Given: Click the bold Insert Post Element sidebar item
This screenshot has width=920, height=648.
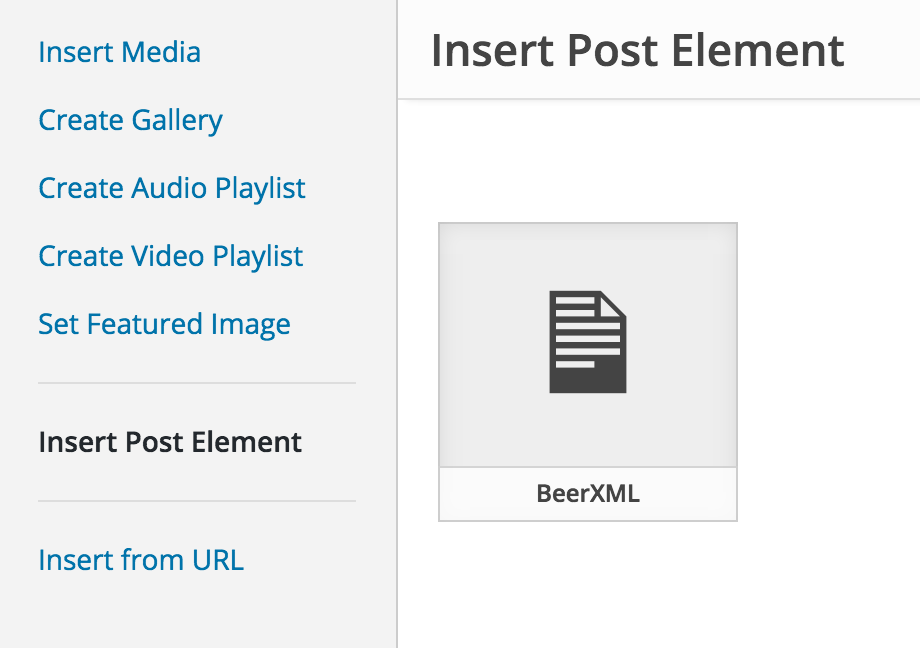Looking at the screenshot, I should click(170, 442).
